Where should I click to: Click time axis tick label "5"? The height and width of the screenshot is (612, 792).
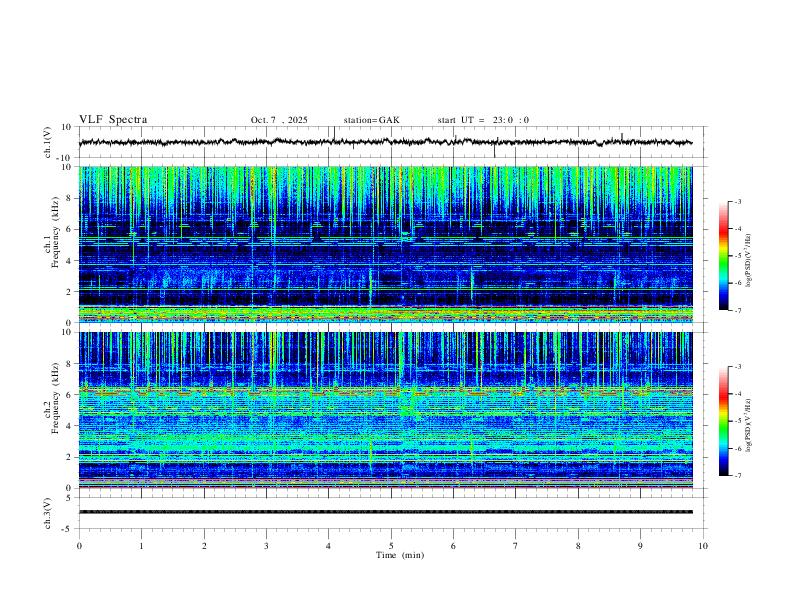(x=391, y=546)
